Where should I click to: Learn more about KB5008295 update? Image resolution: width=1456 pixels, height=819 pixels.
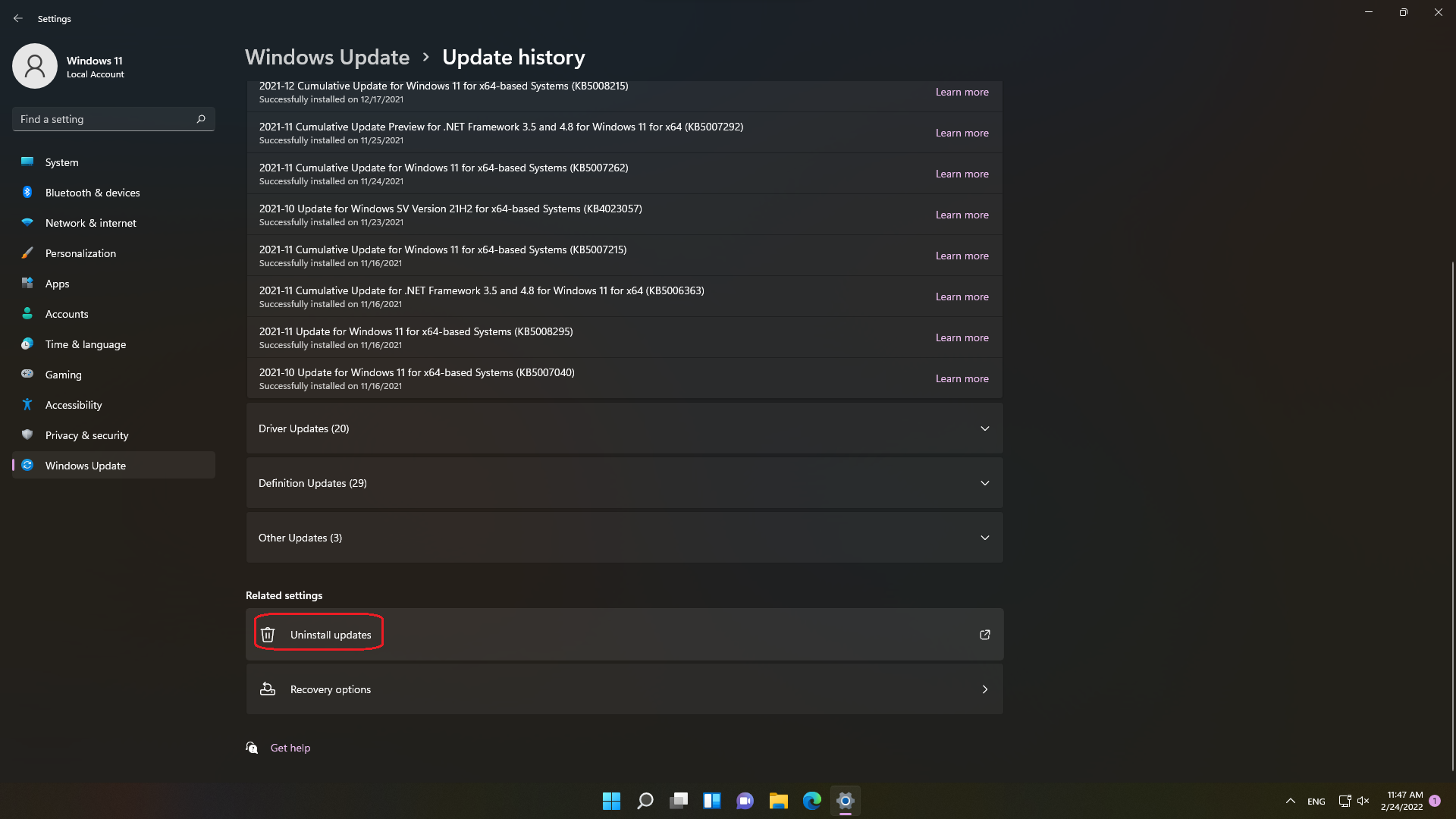pyautogui.click(x=962, y=337)
